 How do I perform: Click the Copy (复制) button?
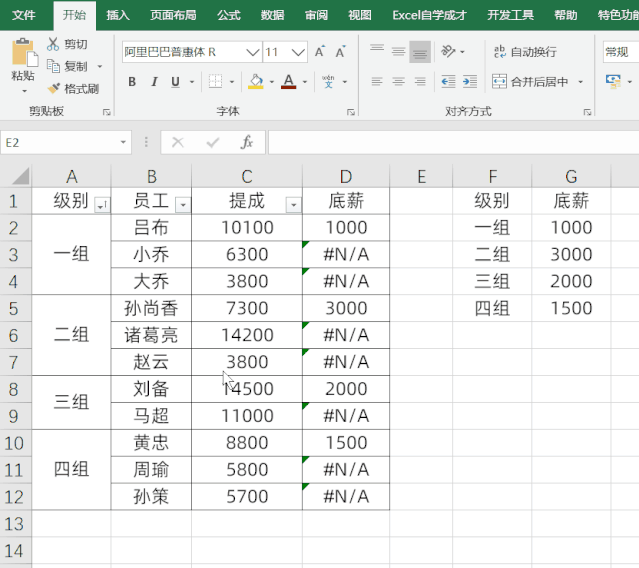68,66
